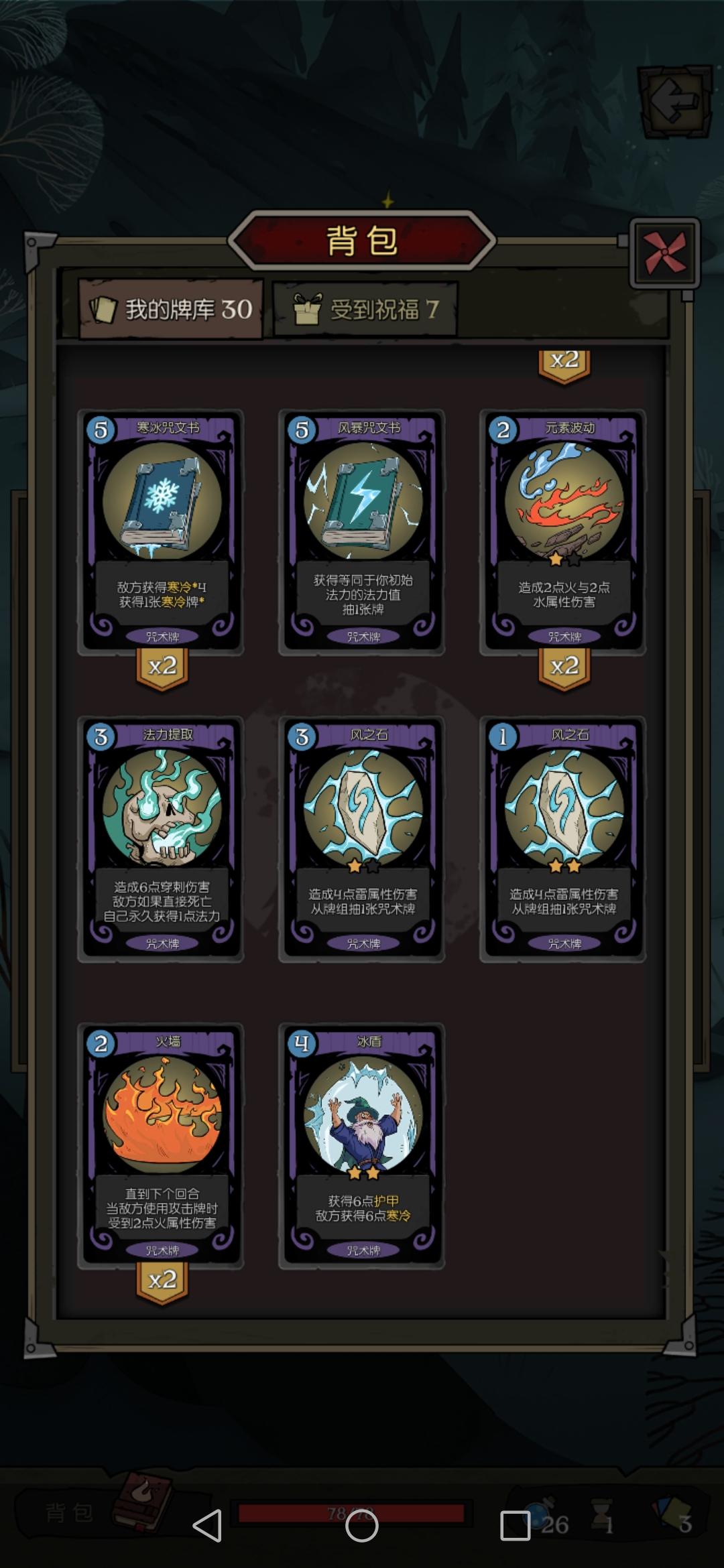
Task: Tap the card stack icon in deck tab
Action: click(x=104, y=310)
